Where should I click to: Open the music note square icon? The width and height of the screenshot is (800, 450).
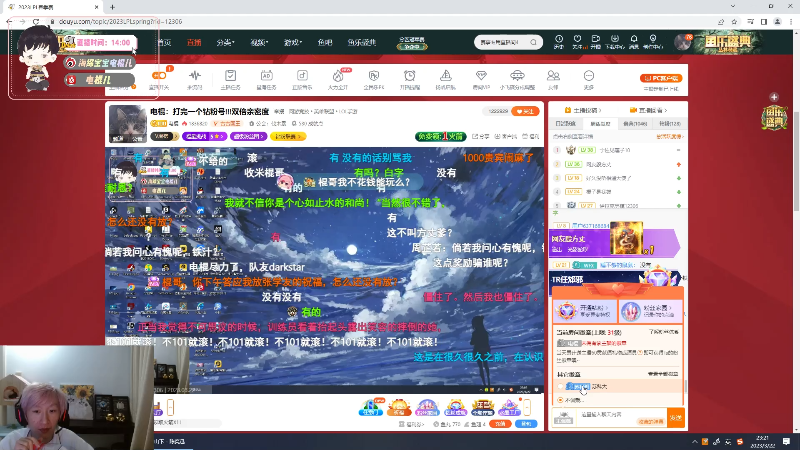tap(302, 76)
